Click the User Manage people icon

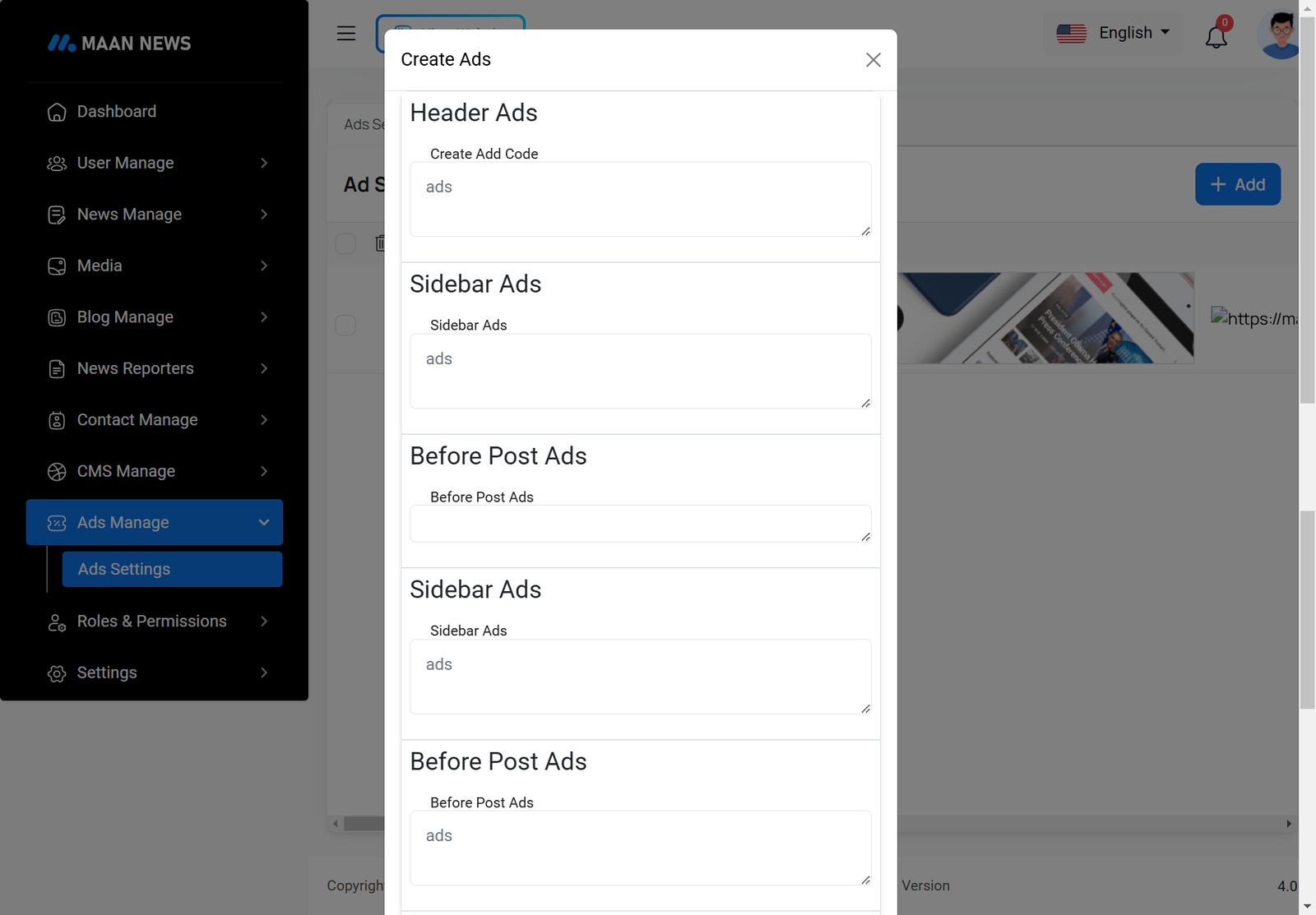[57, 164]
